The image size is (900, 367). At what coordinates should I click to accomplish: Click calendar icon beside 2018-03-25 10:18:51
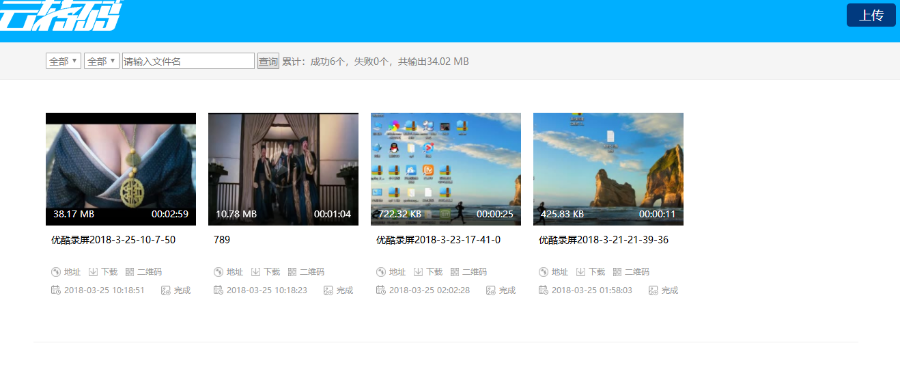coord(56,290)
